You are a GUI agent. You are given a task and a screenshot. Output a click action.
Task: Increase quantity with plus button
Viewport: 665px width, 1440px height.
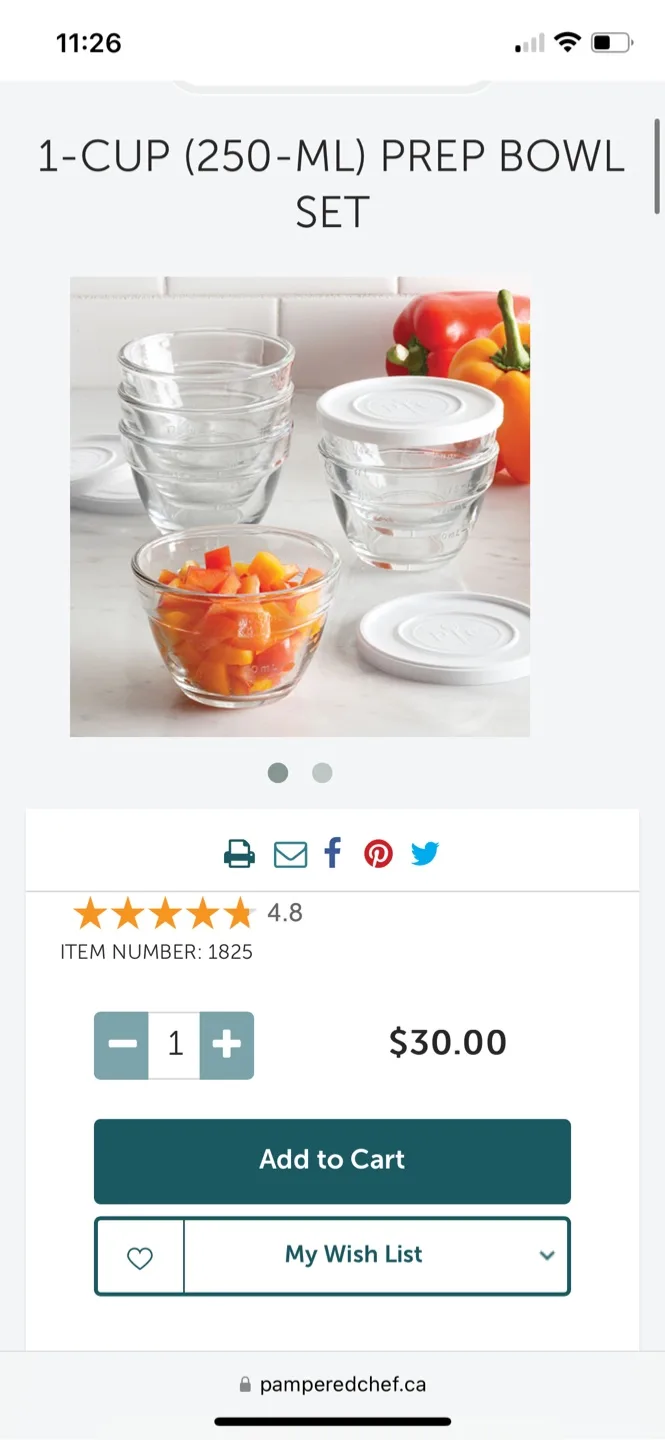[227, 1045]
